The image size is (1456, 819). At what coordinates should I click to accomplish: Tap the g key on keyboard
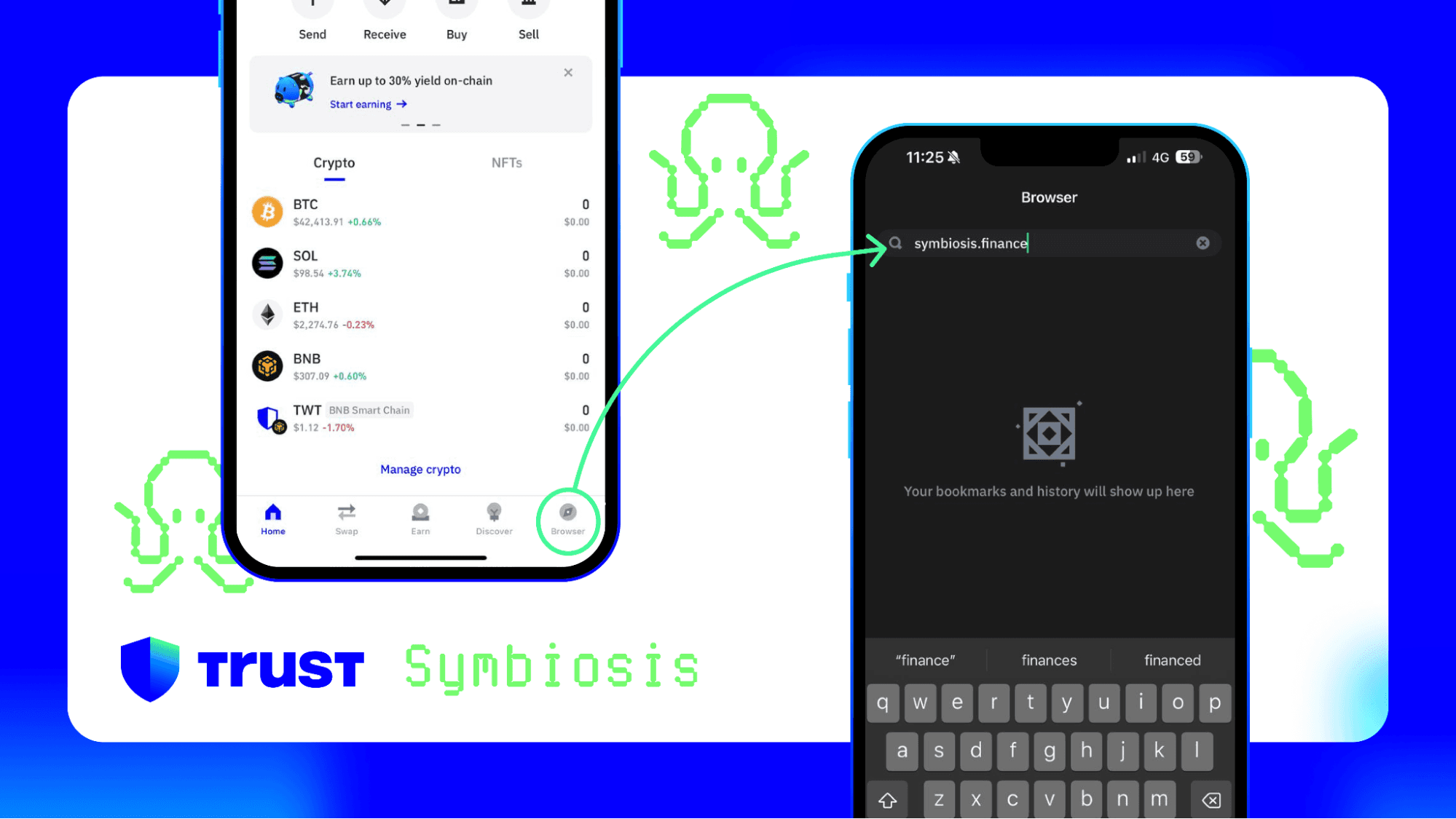[1050, 751]
